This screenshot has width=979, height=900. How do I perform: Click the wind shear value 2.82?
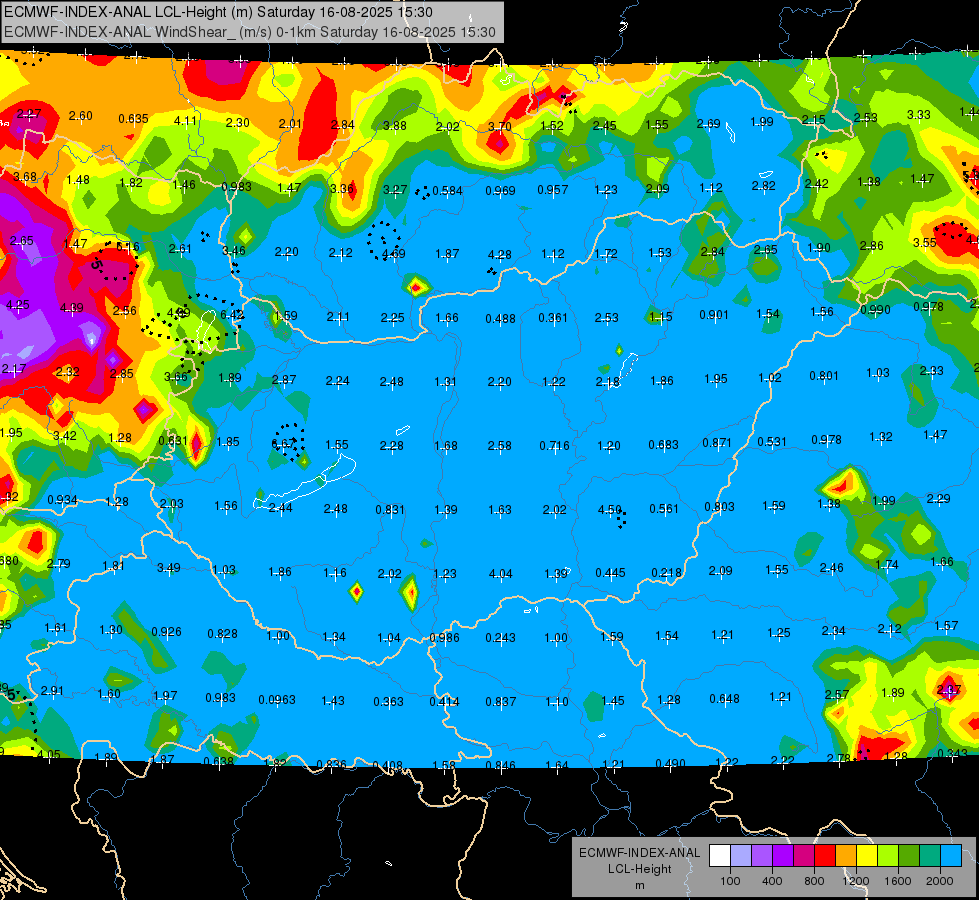[x=764, y=185]
